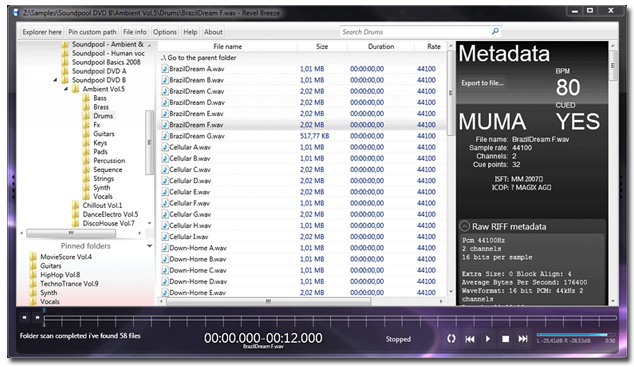Click pinned Synth folder icon

[x=33, y=292]
